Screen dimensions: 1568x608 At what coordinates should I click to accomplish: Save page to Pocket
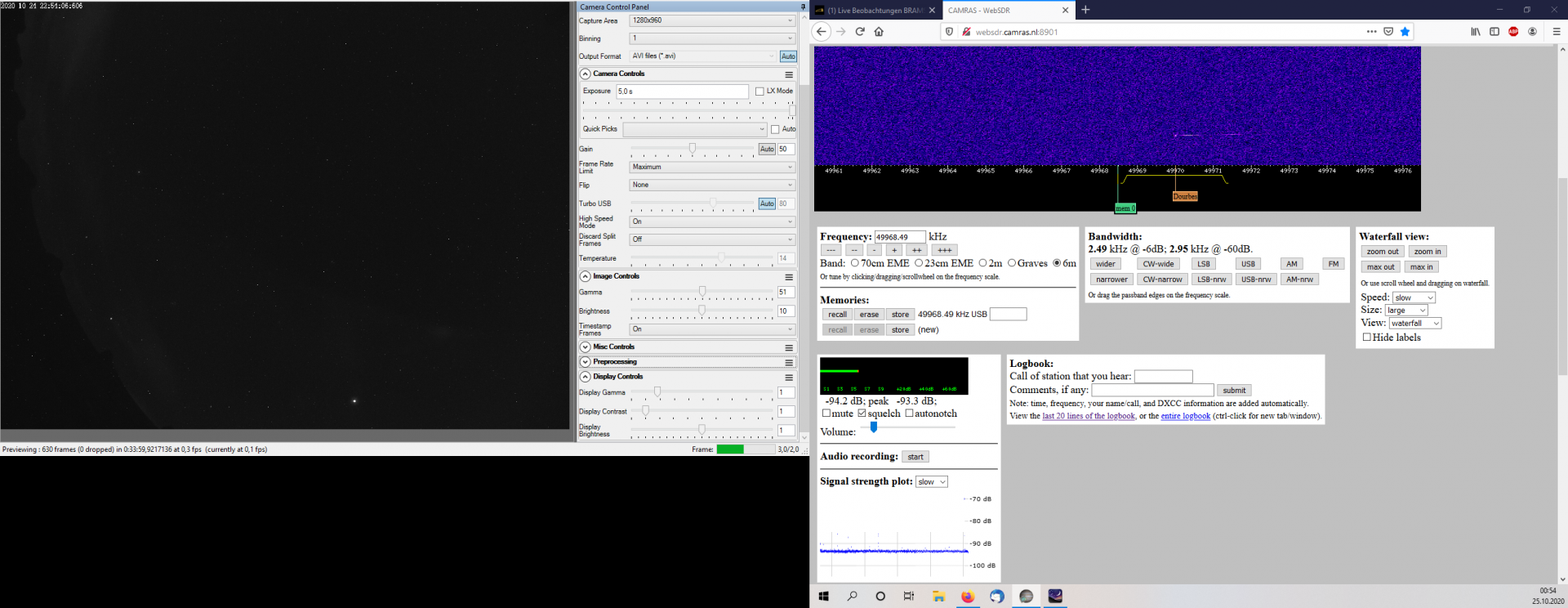(1388, 32)
